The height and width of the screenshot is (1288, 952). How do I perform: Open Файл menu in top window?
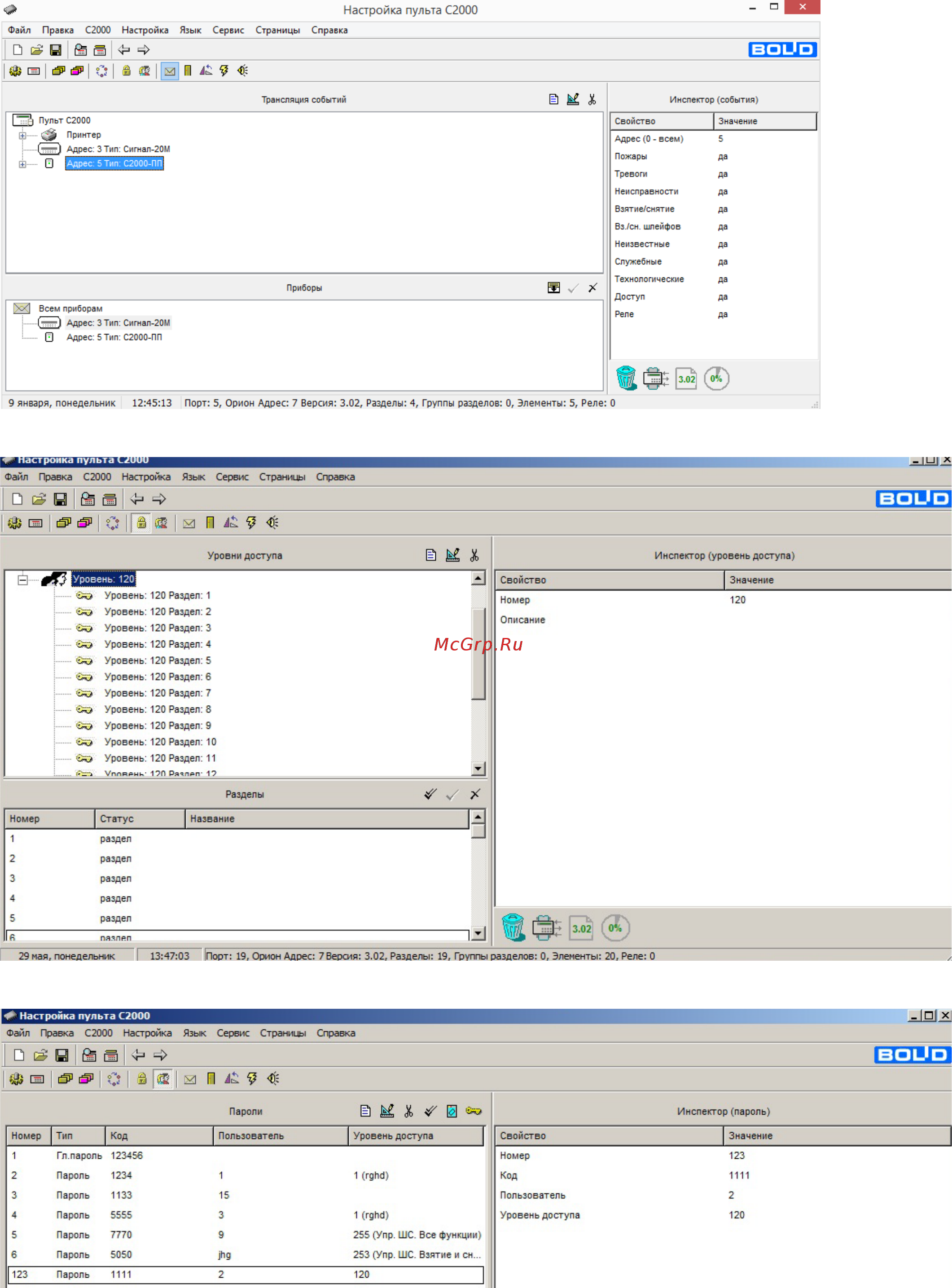pos(19,30)
